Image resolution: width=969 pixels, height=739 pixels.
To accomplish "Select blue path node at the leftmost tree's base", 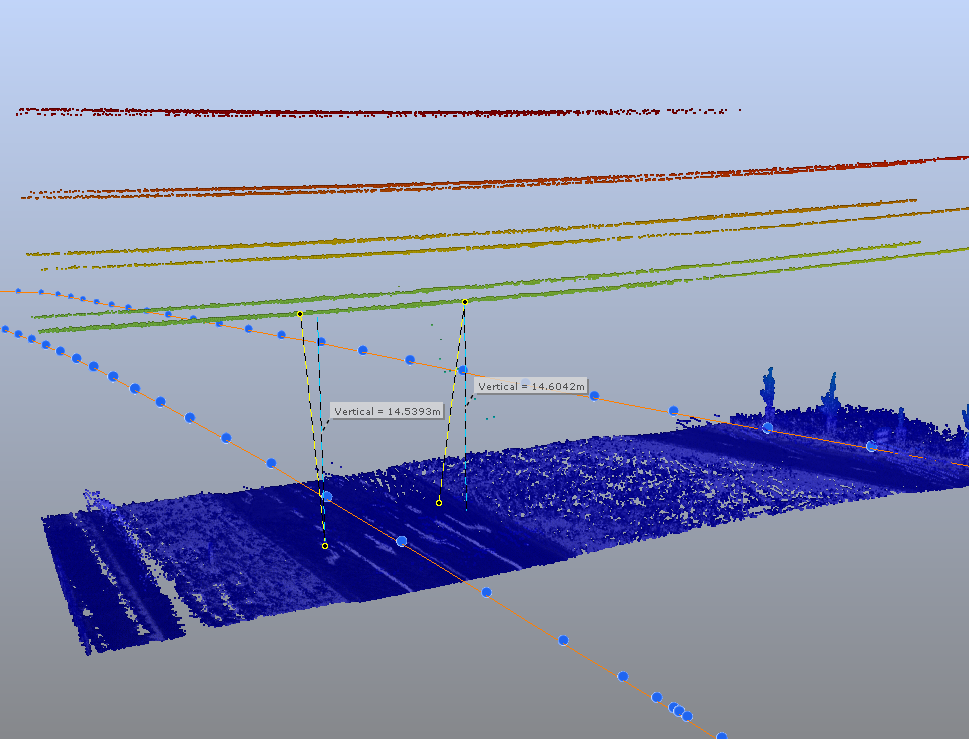I will [767, 427].
